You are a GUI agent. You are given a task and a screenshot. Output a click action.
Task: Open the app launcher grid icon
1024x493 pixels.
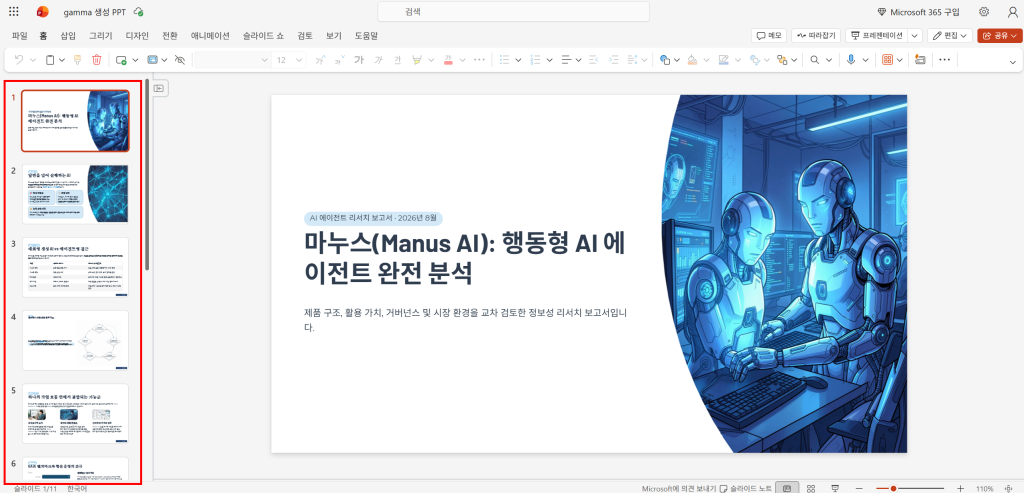click(14, 12)
